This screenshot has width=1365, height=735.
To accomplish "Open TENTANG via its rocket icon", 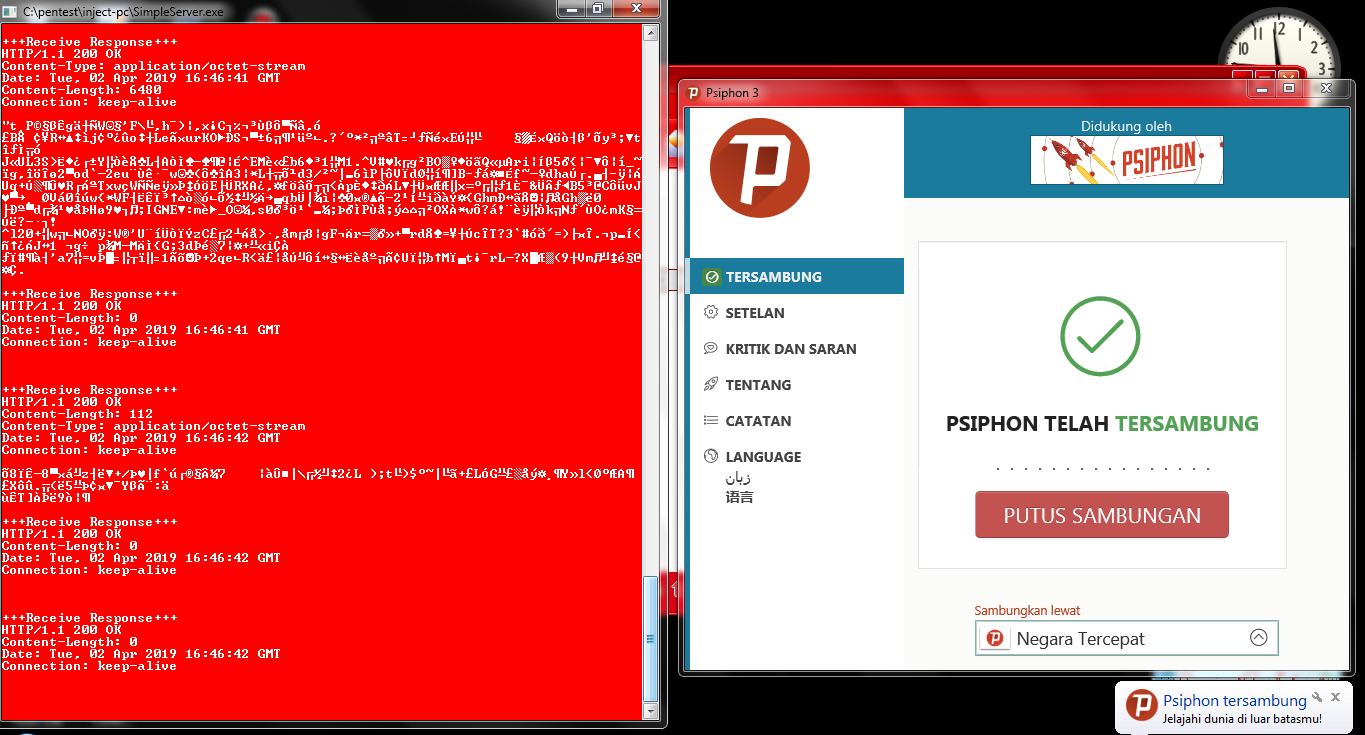I will click(711, 384).
